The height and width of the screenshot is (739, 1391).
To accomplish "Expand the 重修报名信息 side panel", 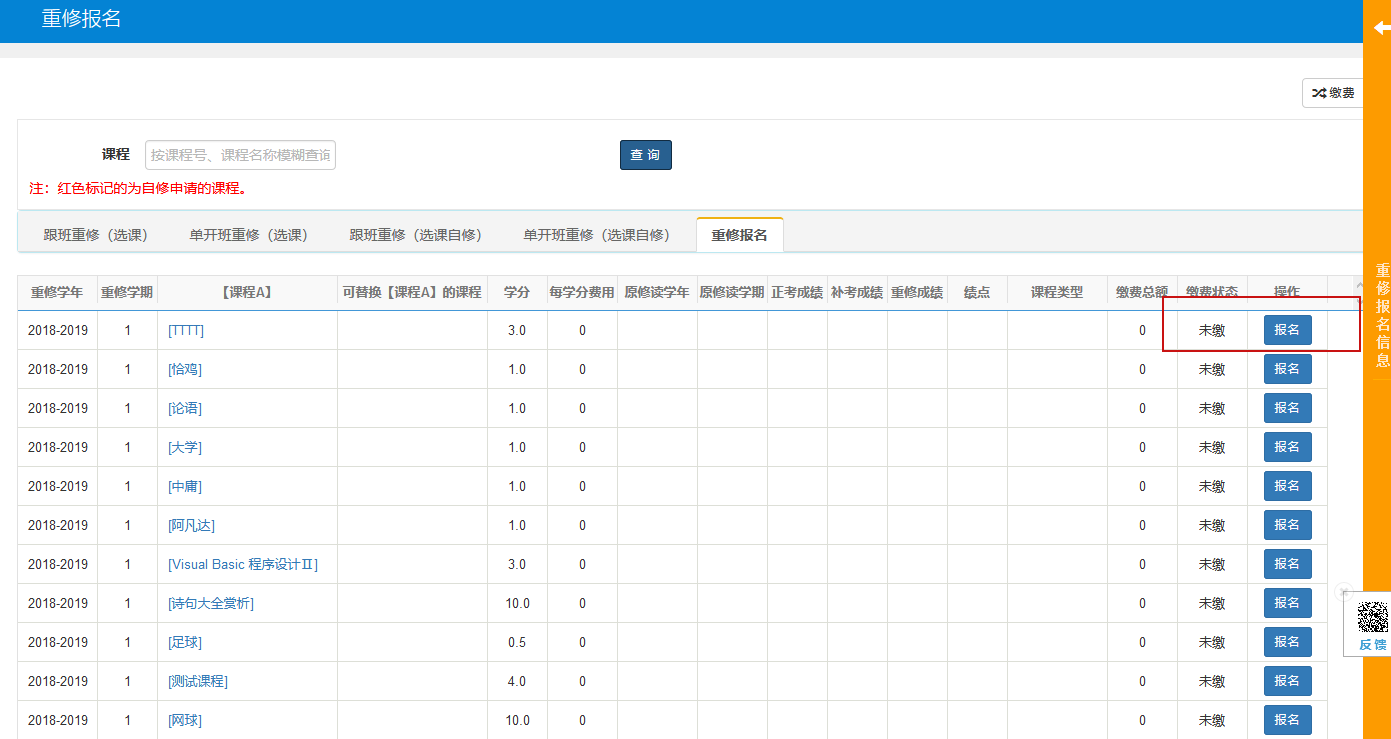I will [1382, 315].
